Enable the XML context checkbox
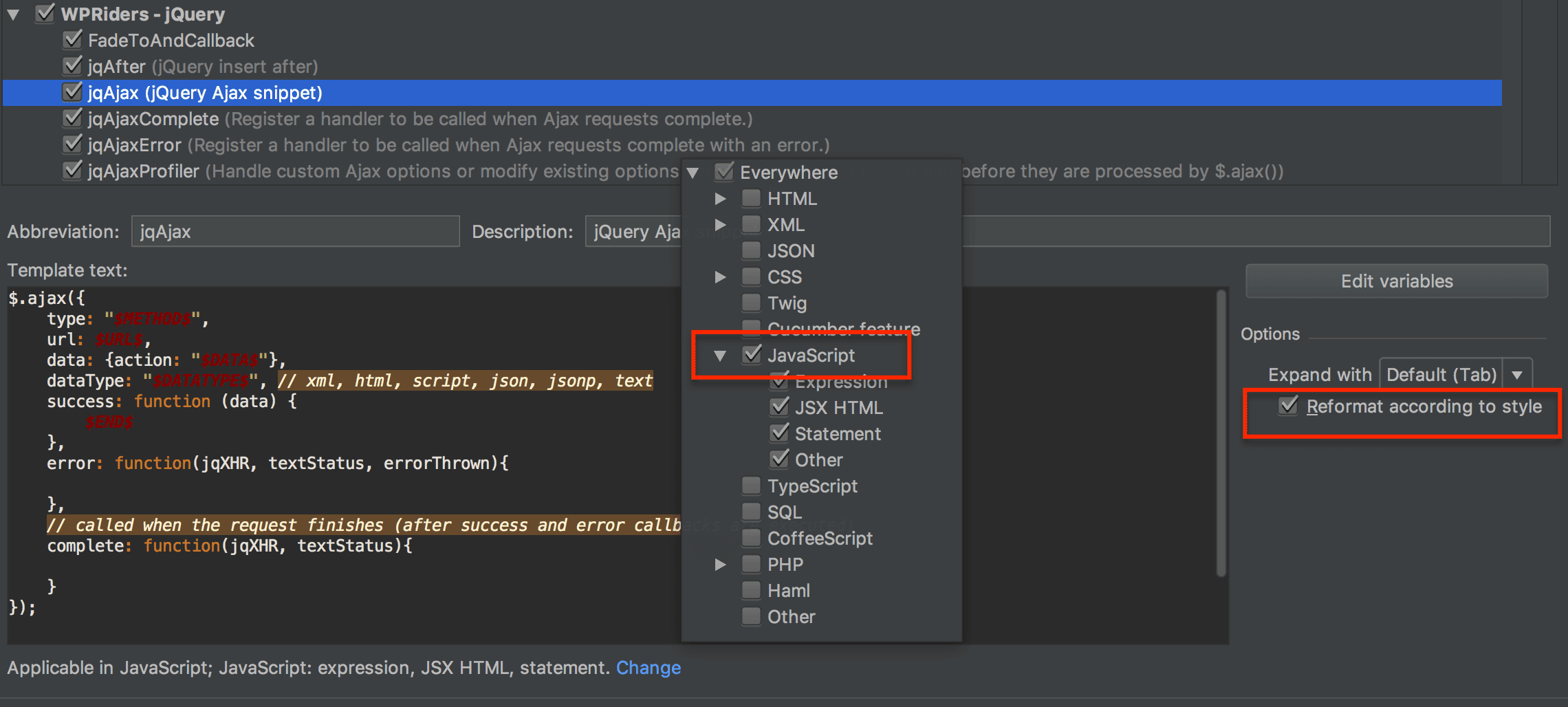 (x=752, y=224)
